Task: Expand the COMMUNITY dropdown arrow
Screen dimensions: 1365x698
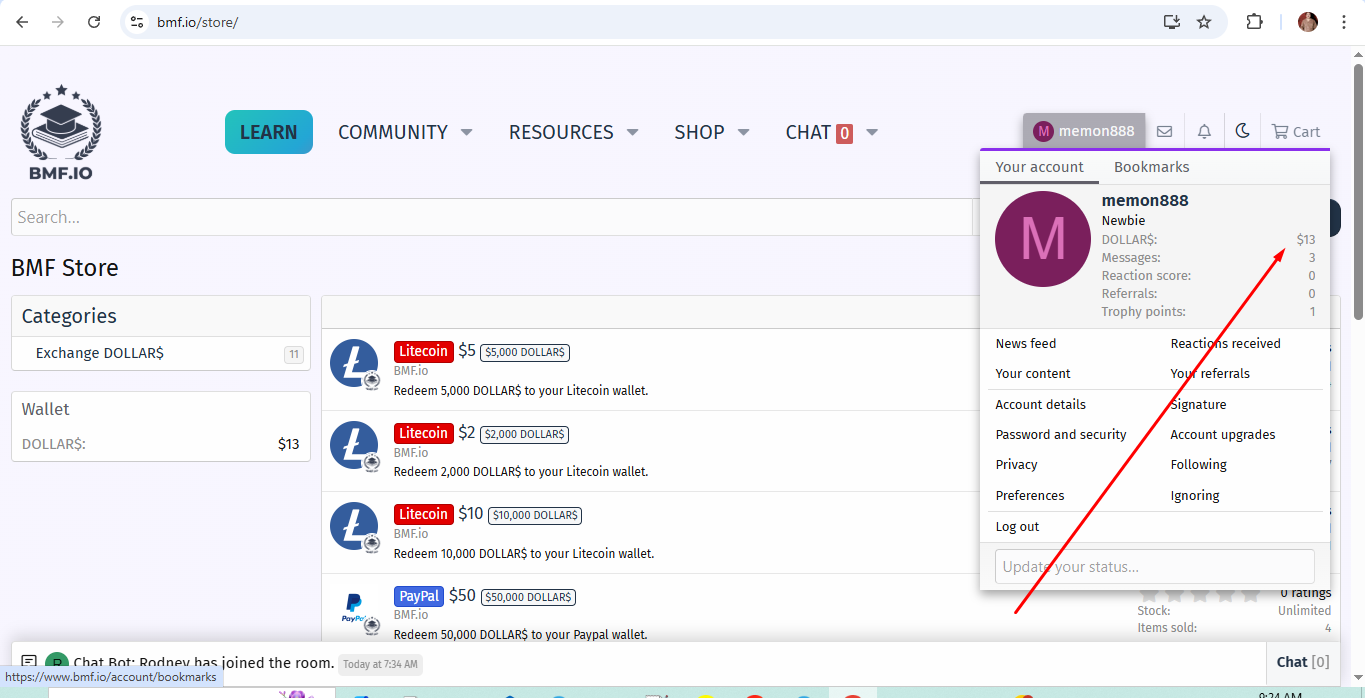Action: pos(466,132)
